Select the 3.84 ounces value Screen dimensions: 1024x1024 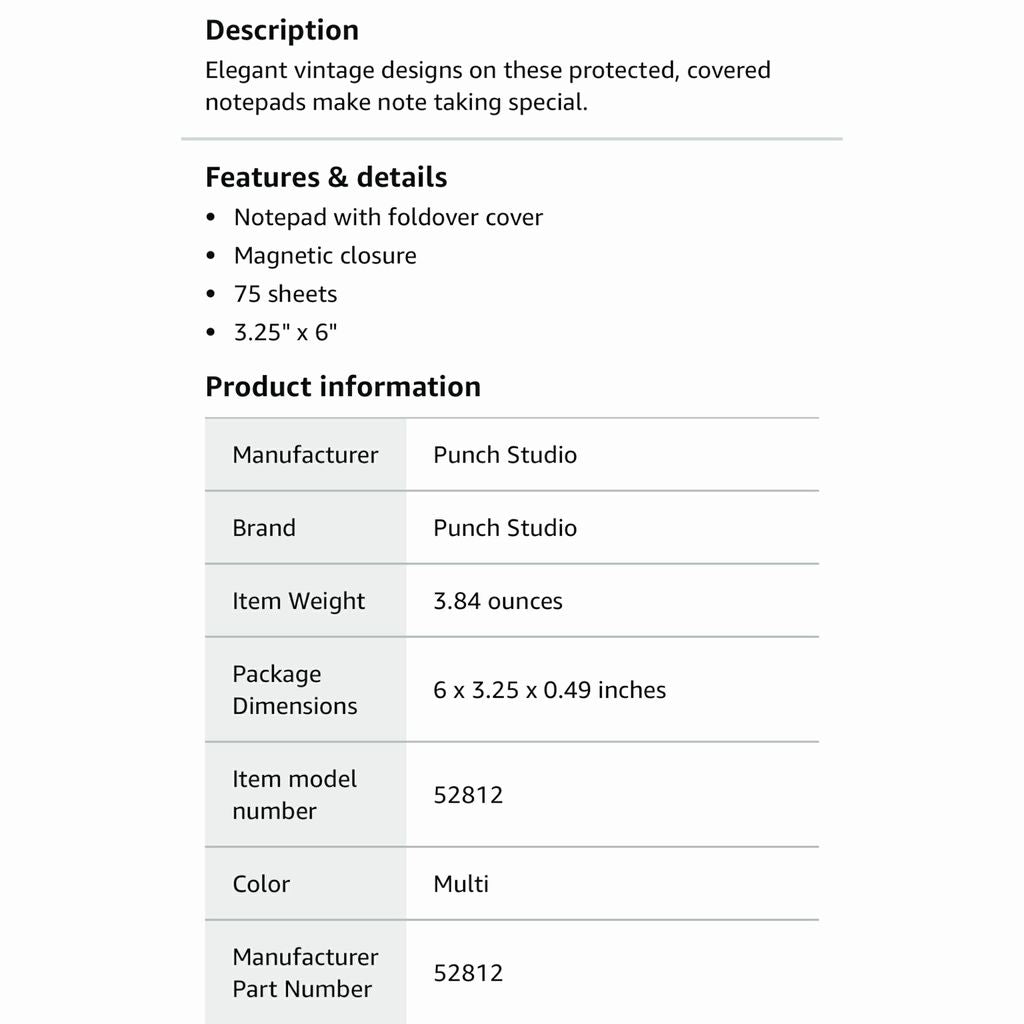pyautogui.click(x=498, y=601)
